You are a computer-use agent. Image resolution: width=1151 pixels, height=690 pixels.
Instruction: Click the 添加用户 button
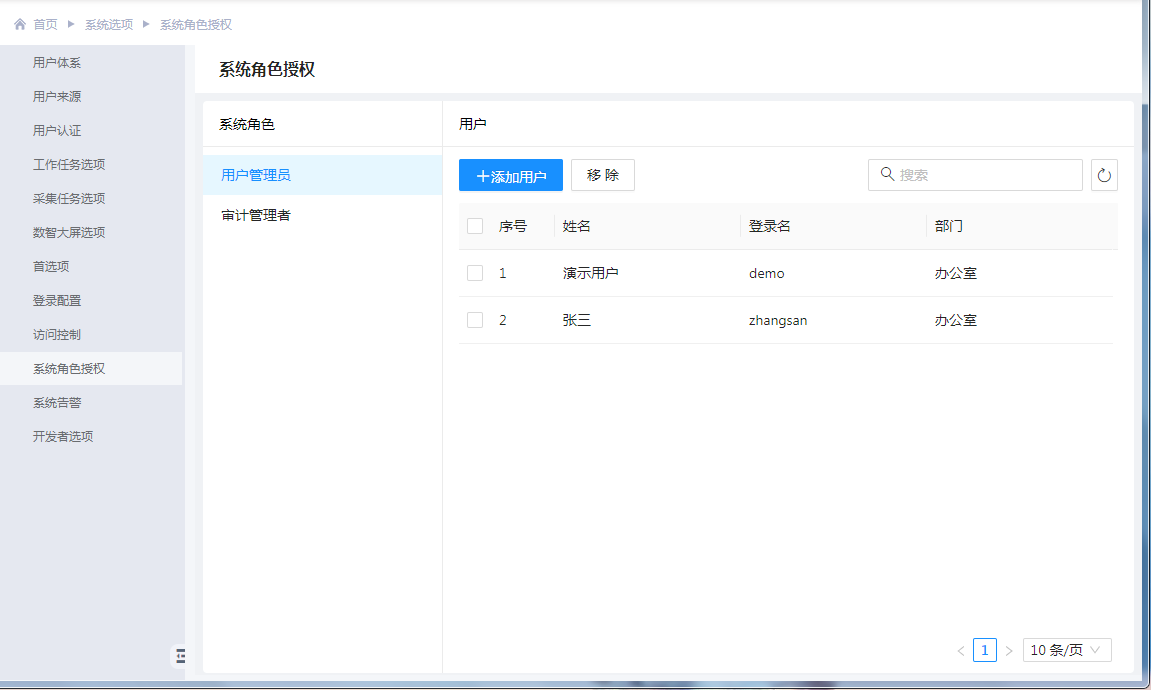coord(511,175)
